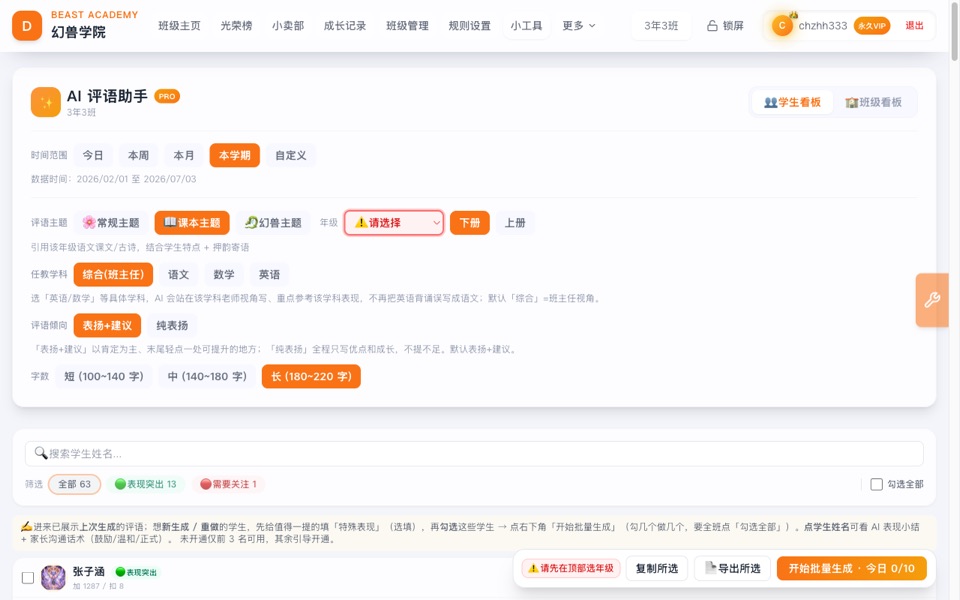The image size is (960, 600).
Task: Go to 班级主页 in top navigation
Action: pos(179,26)
